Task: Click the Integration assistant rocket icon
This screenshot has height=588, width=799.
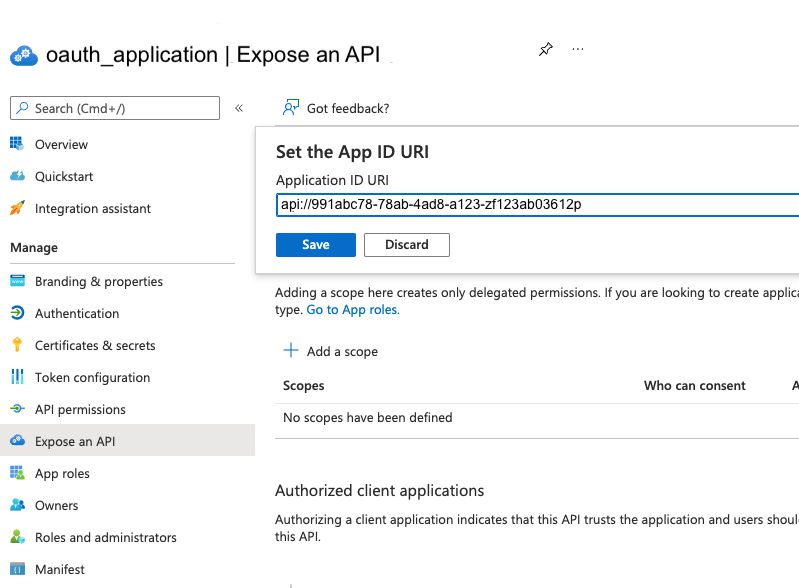Action: (17, 208)
